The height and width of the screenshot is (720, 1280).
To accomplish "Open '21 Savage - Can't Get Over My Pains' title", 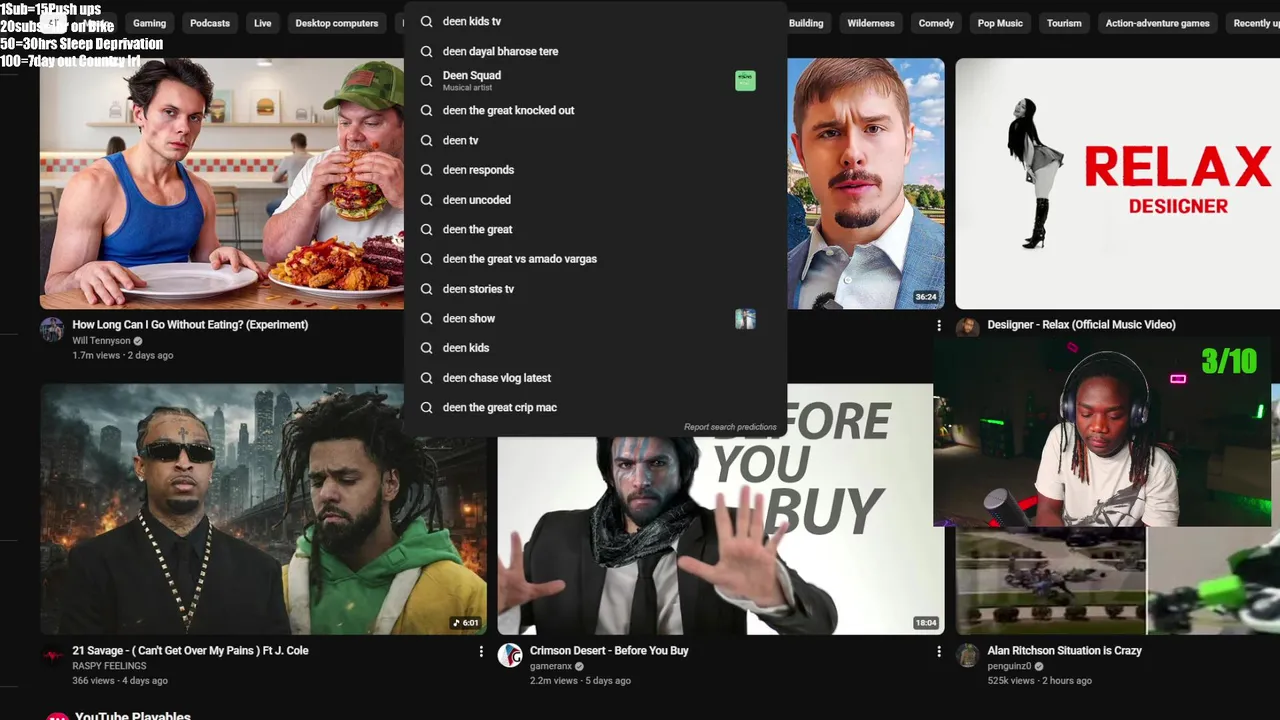I will (x=190, y=651).
